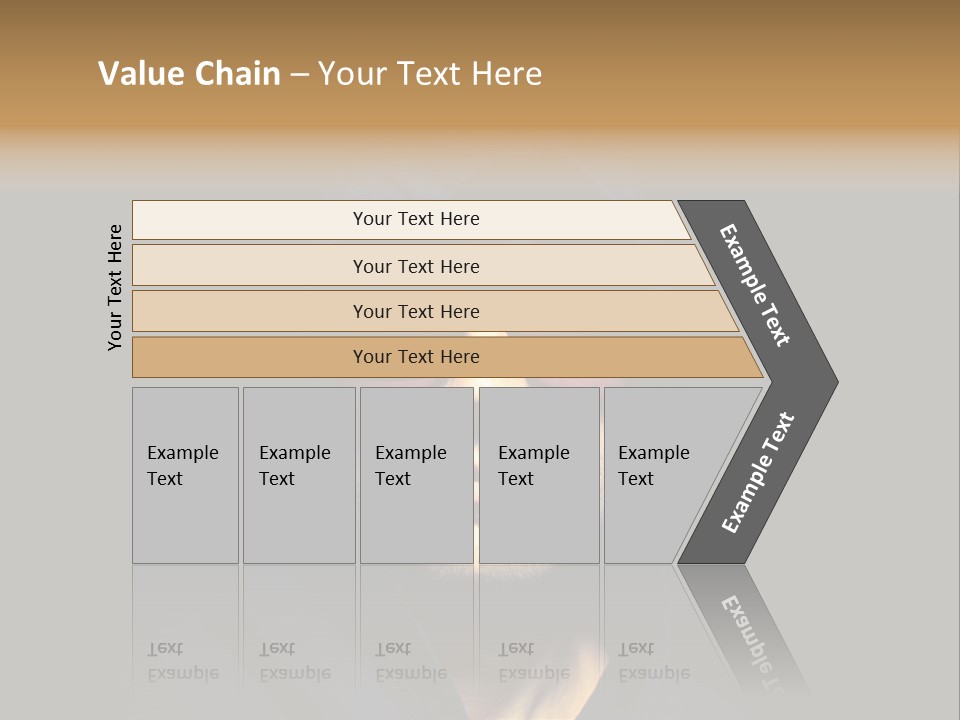This screenshot has height=720, width=960.
Task: Click the darkest tan "Your Text Here" bar
Action: coord(448,357)
